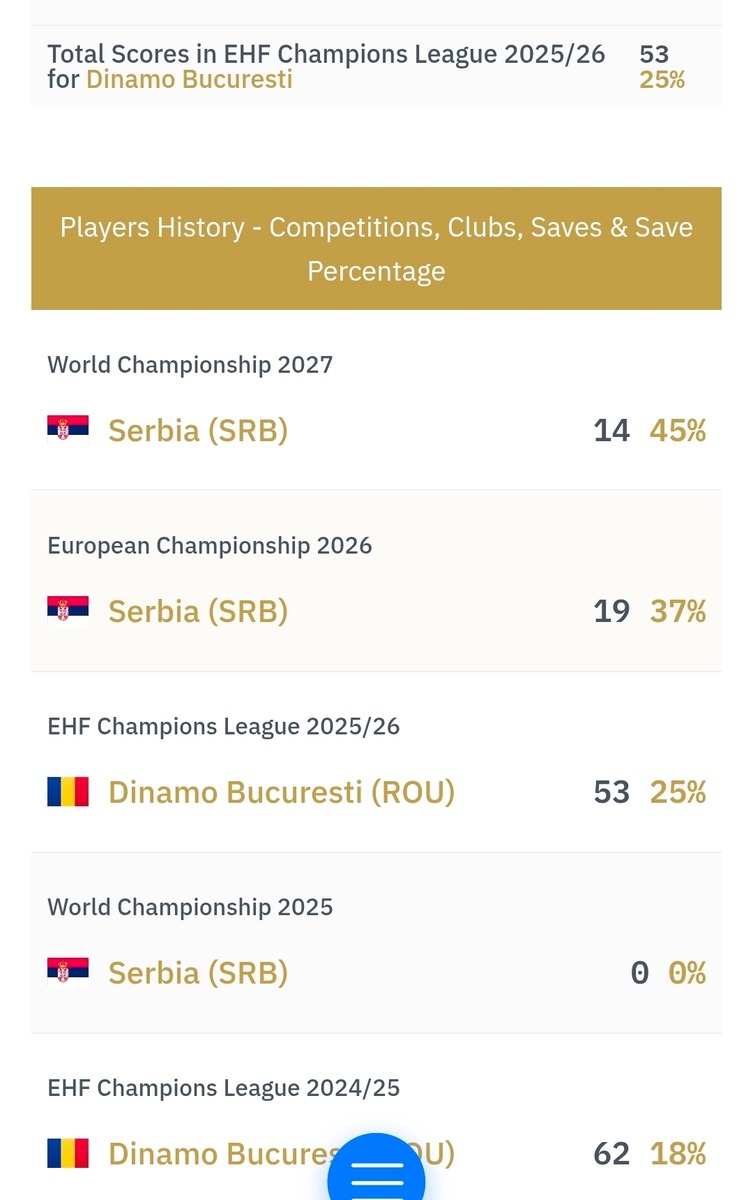Viewport: 753px width, 1200px height.
Task: Click the 25% value in Total Scores row
Action: [x=662, y=80]
